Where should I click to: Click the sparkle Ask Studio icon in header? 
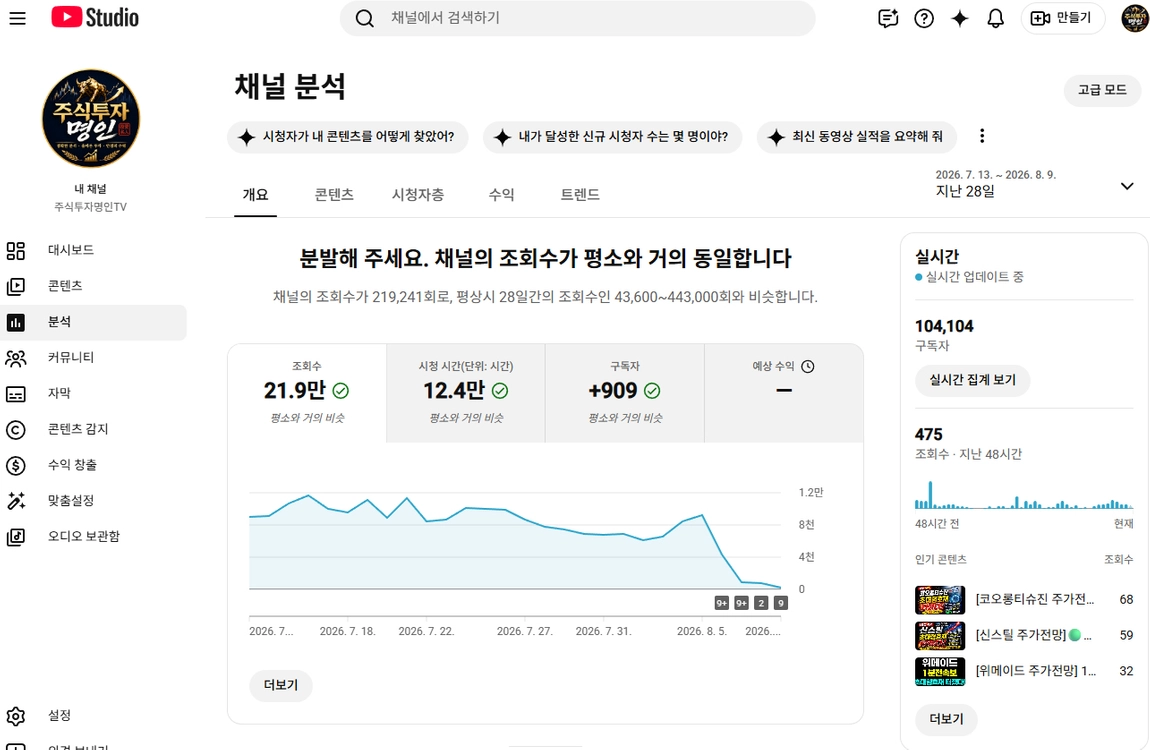(x=959, y=18)
